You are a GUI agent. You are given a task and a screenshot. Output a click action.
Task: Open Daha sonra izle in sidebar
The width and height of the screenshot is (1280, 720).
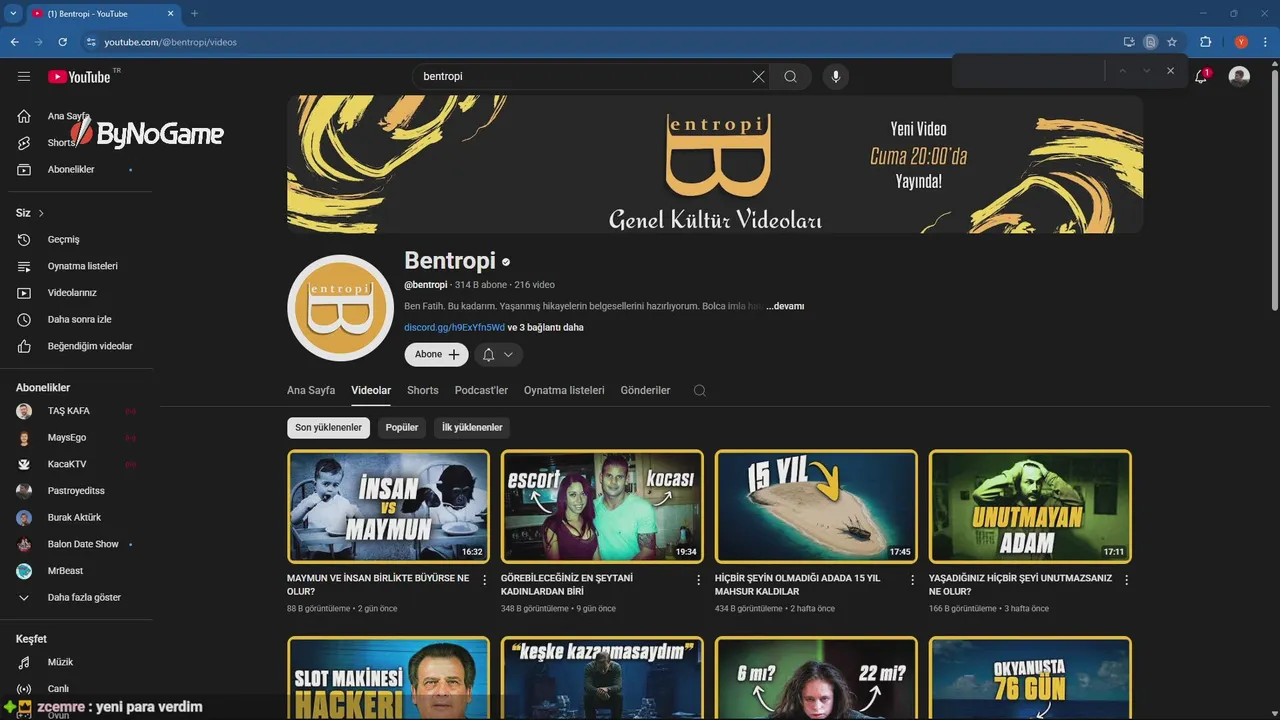77,320
